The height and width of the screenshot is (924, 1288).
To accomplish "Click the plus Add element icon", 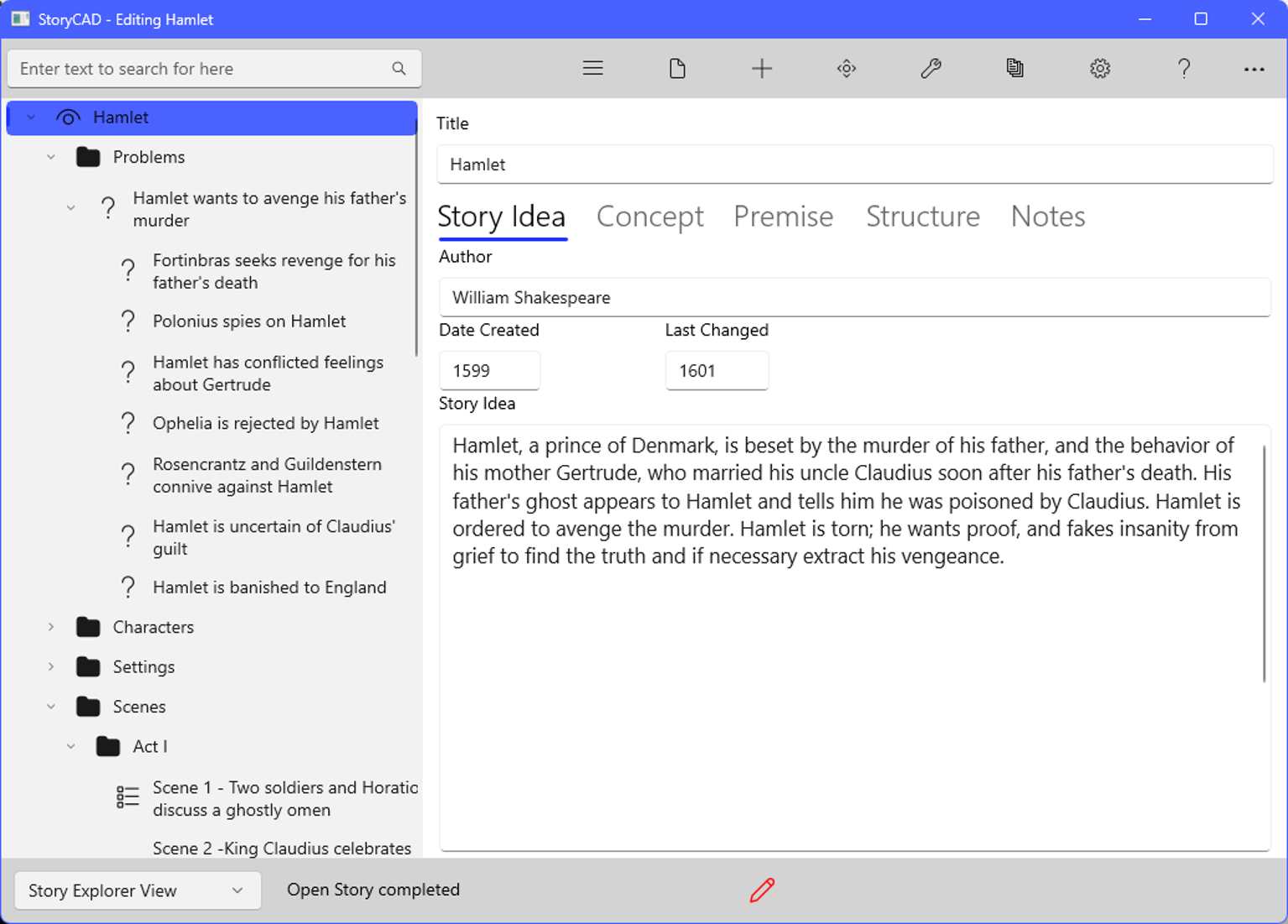I will (761, 68).
